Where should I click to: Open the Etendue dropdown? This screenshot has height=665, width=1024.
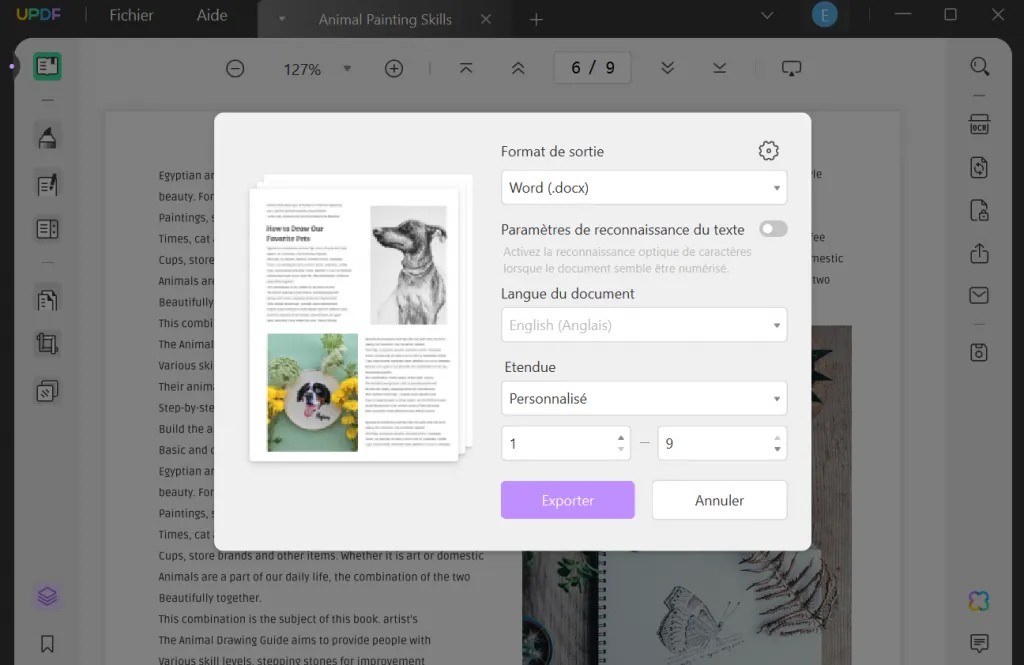point(643,398)
